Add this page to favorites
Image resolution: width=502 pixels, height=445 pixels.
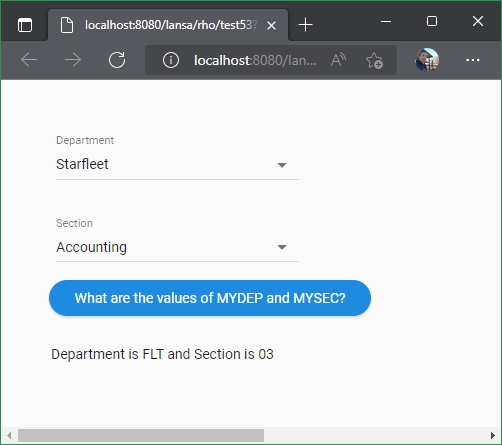click(x=374, y=60)
